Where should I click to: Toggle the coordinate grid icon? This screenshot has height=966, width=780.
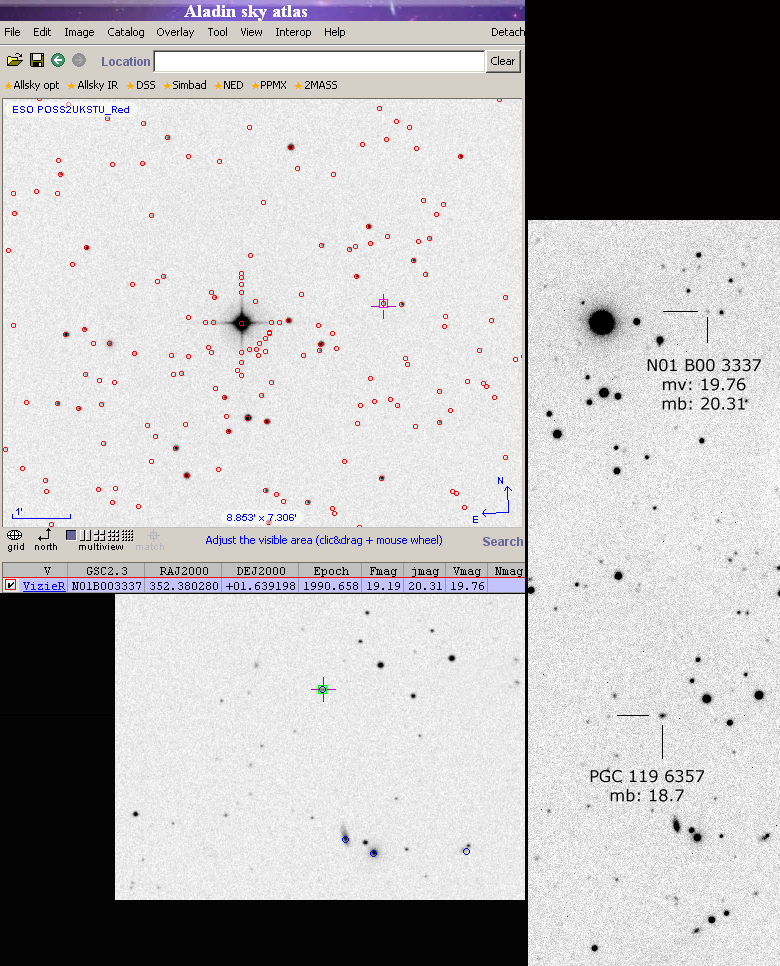coord(15,536)
